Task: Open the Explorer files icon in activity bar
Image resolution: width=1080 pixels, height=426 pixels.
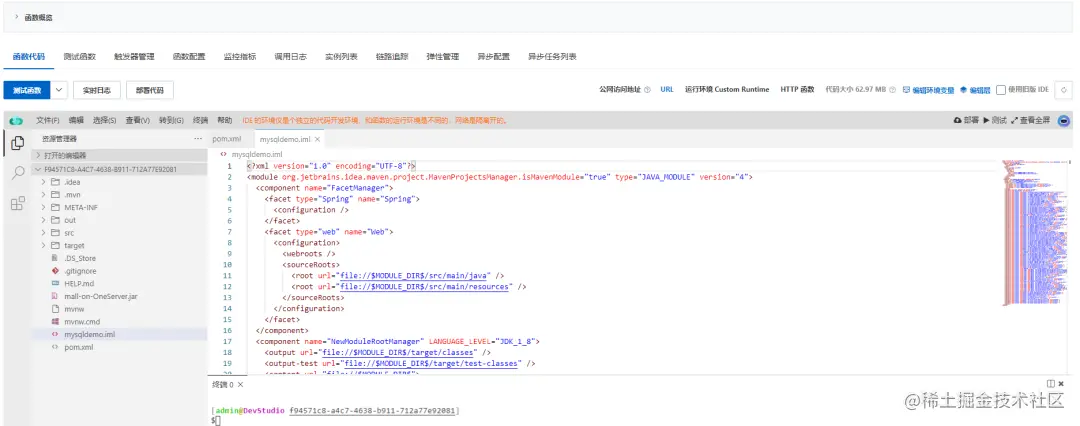Action: pos(19,143)
